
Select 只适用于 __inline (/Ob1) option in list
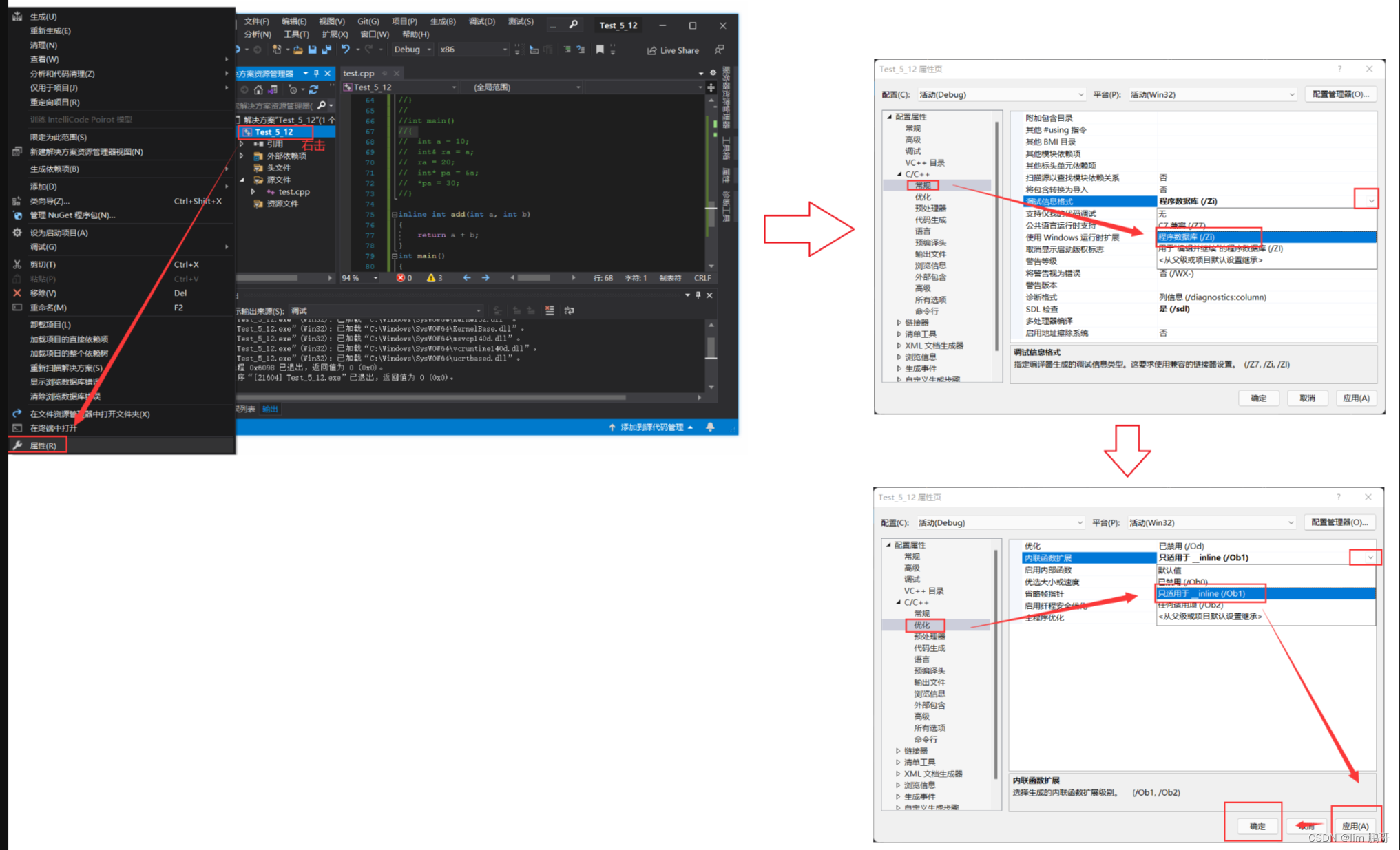tap(1264, 593)
